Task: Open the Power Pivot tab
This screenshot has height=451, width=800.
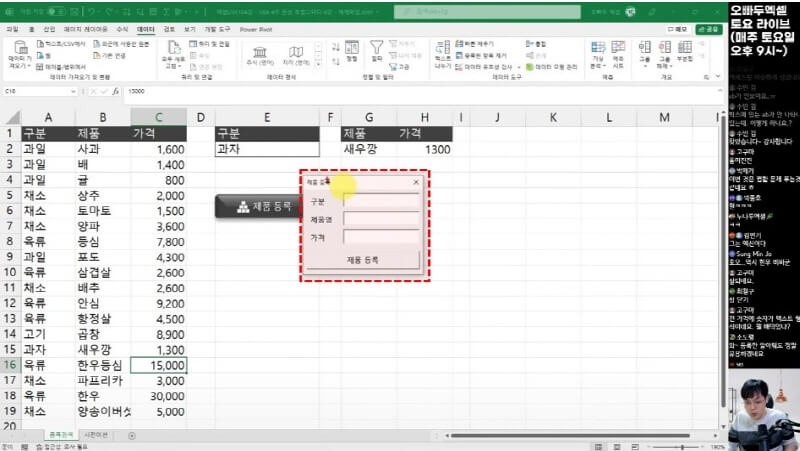Action: (256, 30)
